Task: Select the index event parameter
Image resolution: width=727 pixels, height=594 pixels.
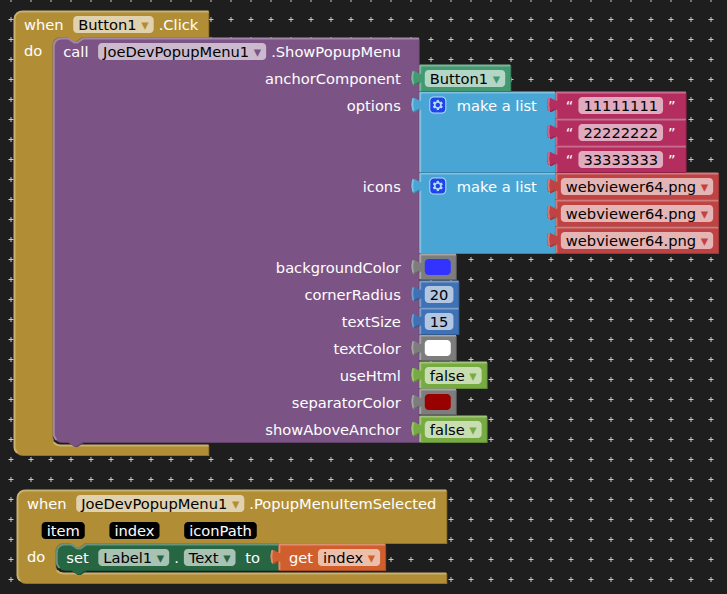Action: click(134, 531)
